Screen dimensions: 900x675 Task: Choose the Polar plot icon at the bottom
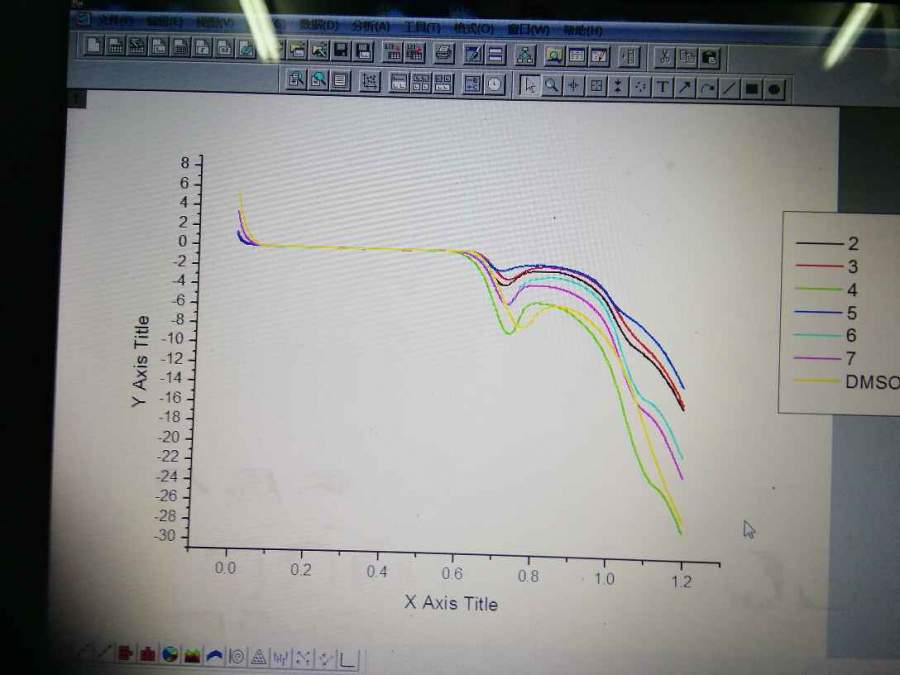[236, 656]
